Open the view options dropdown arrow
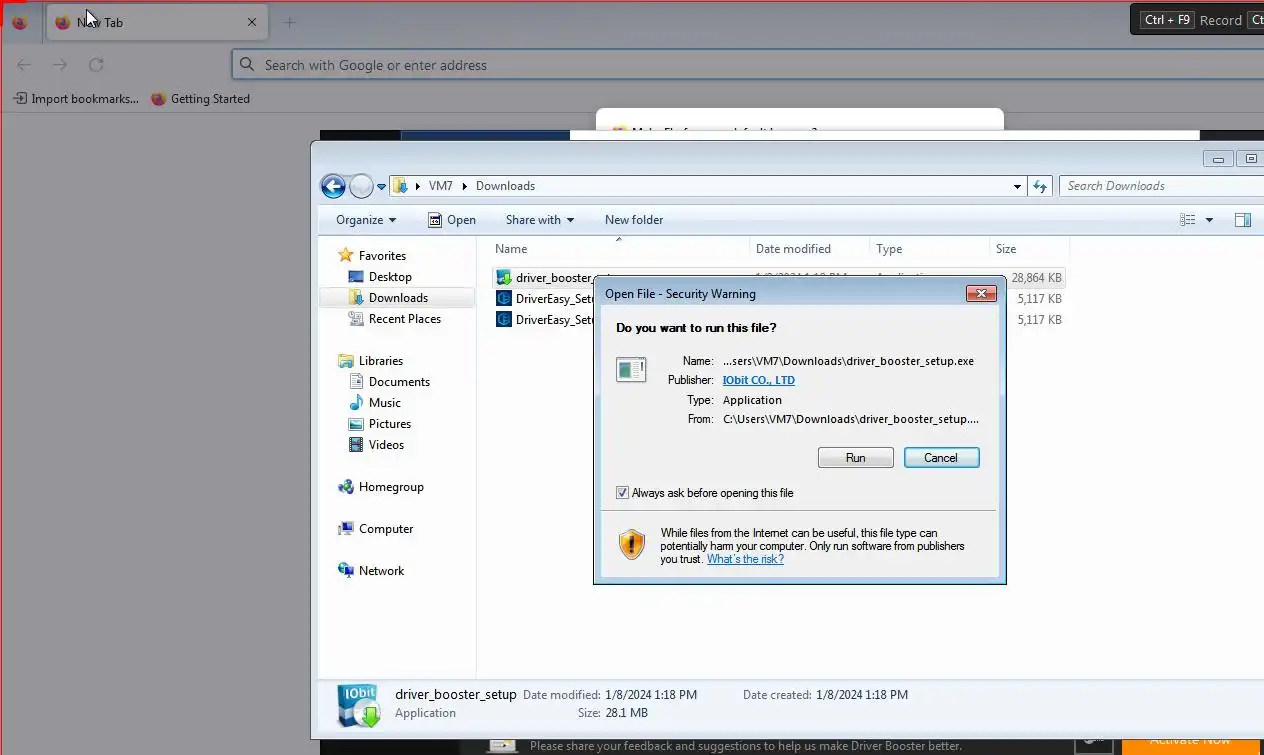 1209,220
